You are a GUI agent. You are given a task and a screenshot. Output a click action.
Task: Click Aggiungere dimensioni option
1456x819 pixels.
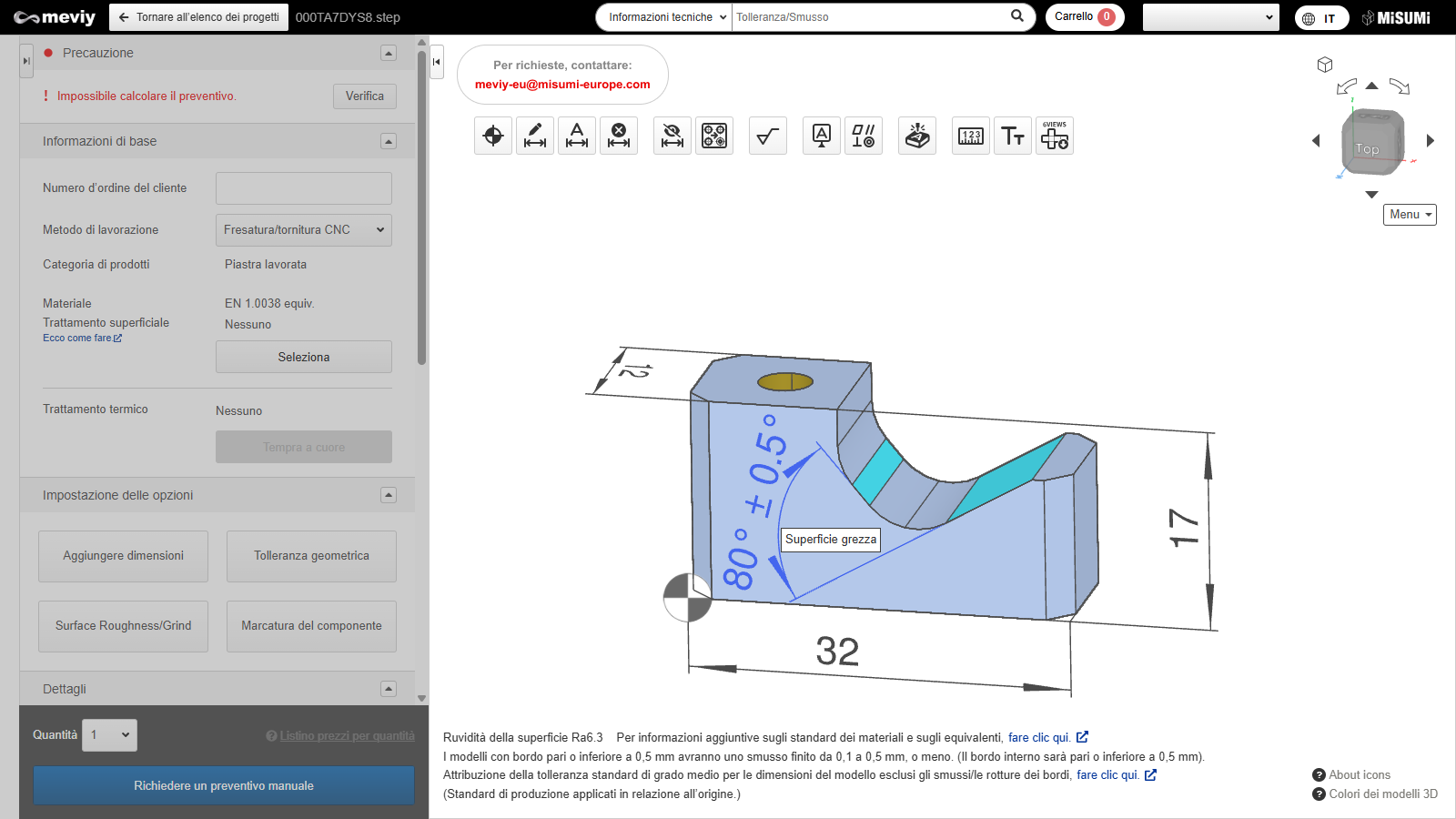point(123,556)
